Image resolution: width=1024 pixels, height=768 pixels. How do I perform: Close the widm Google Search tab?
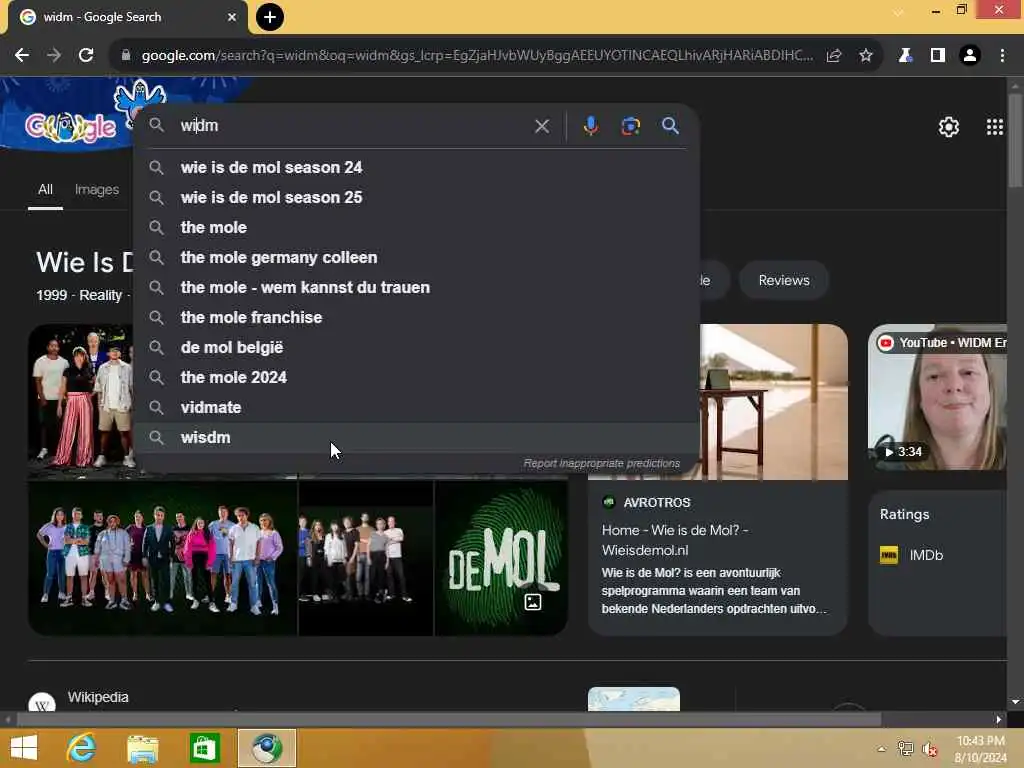232,17
